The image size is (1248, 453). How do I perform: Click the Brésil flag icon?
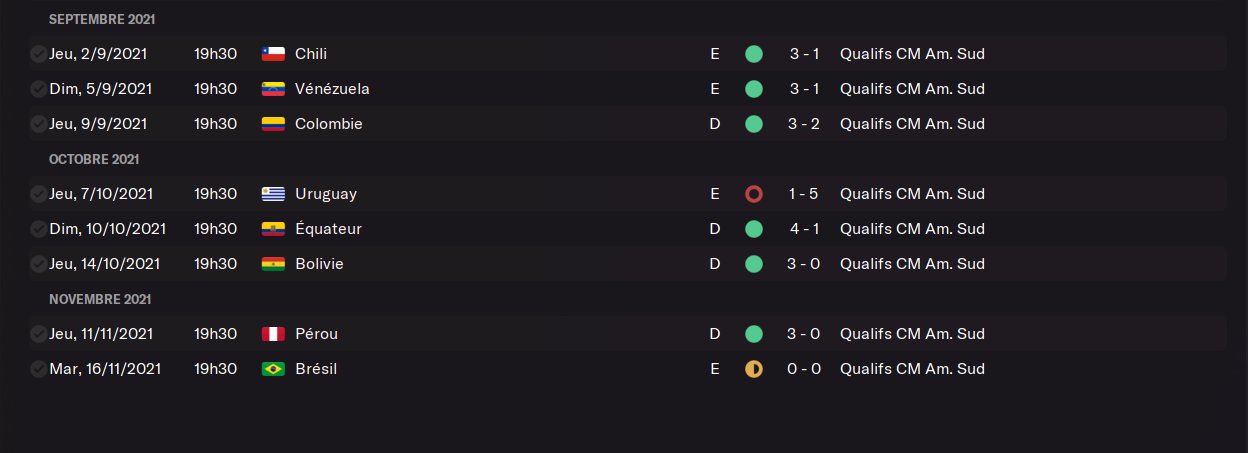coord(273,369)
